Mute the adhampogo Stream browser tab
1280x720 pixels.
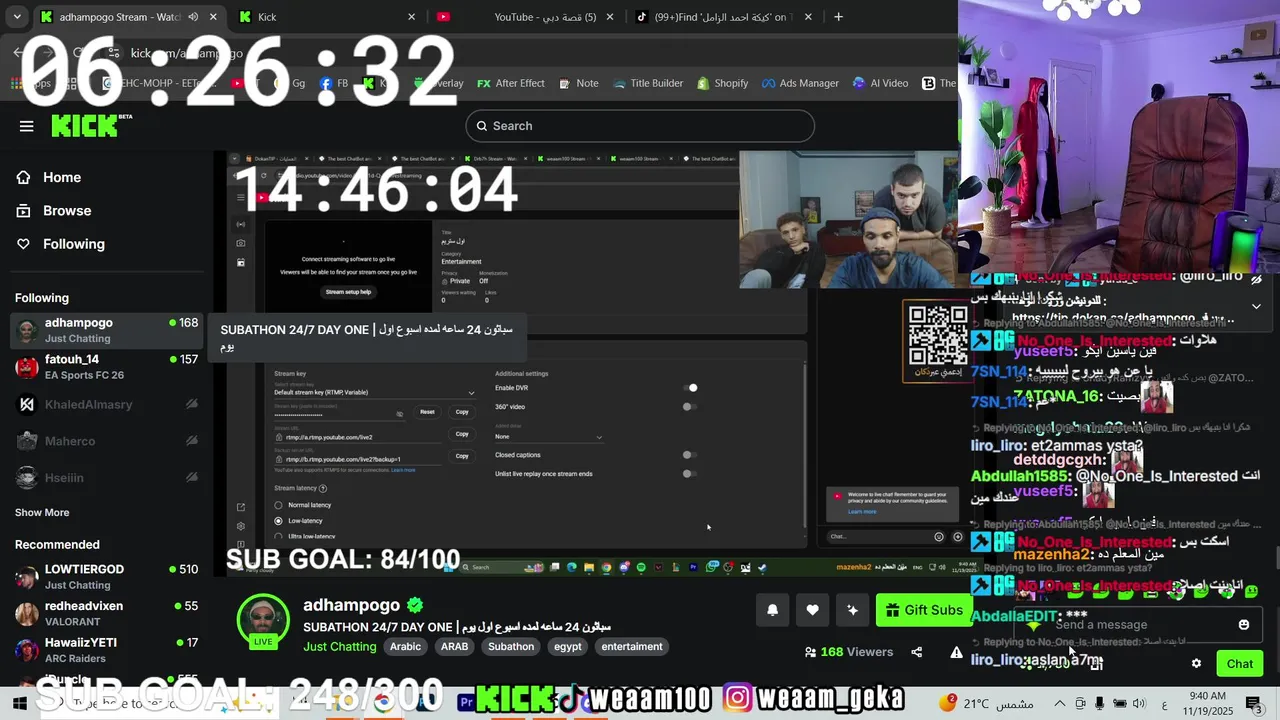point(193,17)
